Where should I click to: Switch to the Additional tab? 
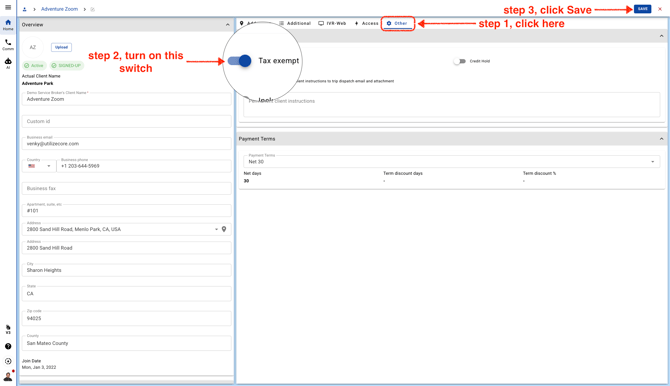coord(295,24)
